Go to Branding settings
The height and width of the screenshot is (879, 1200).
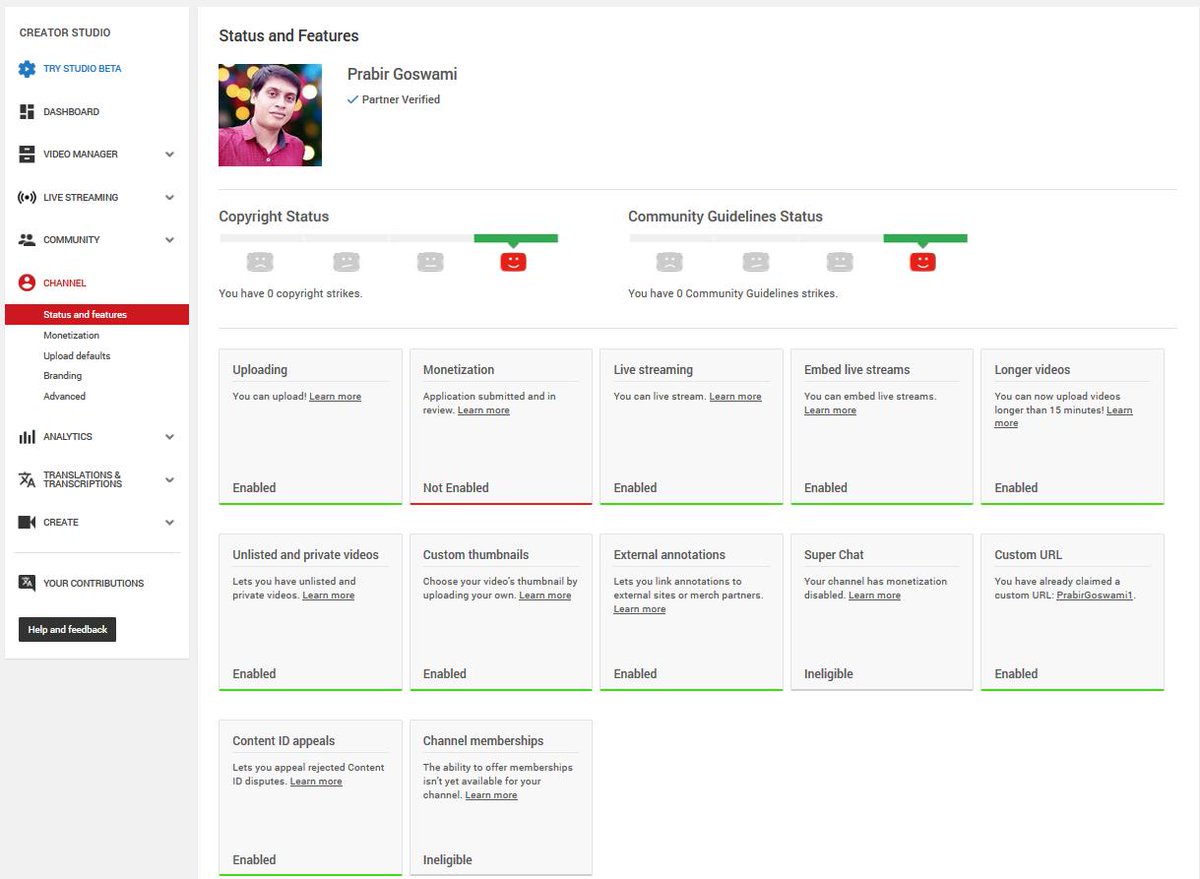[x=62, y=376]
